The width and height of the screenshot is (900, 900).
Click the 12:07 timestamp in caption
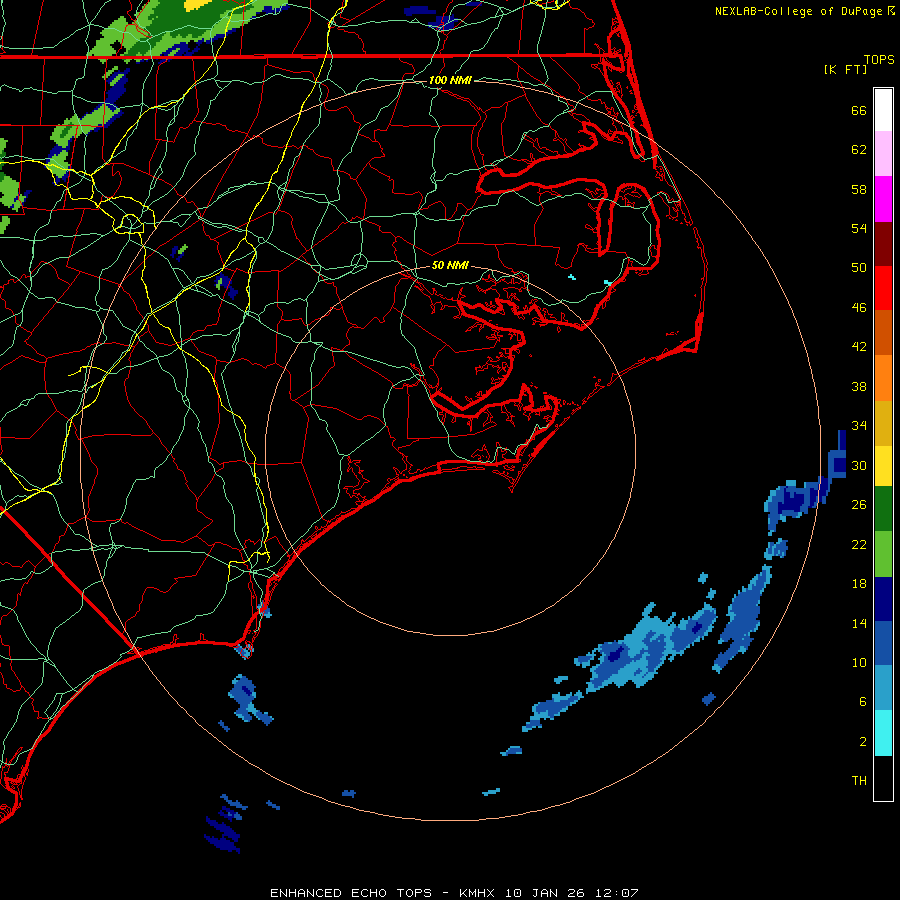(x=615, y=893)
